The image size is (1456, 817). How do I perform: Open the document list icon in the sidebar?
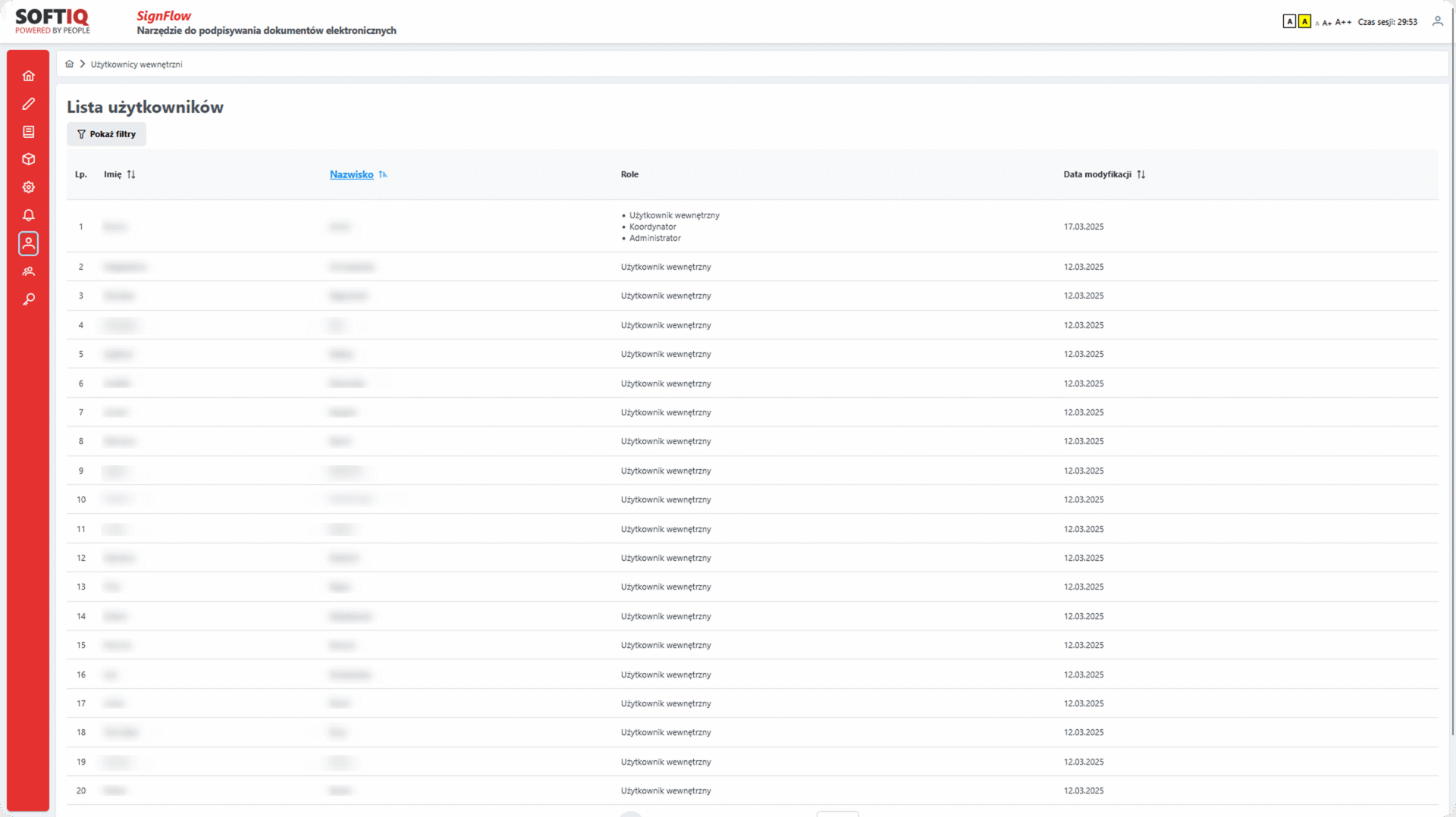click(29, 132)
